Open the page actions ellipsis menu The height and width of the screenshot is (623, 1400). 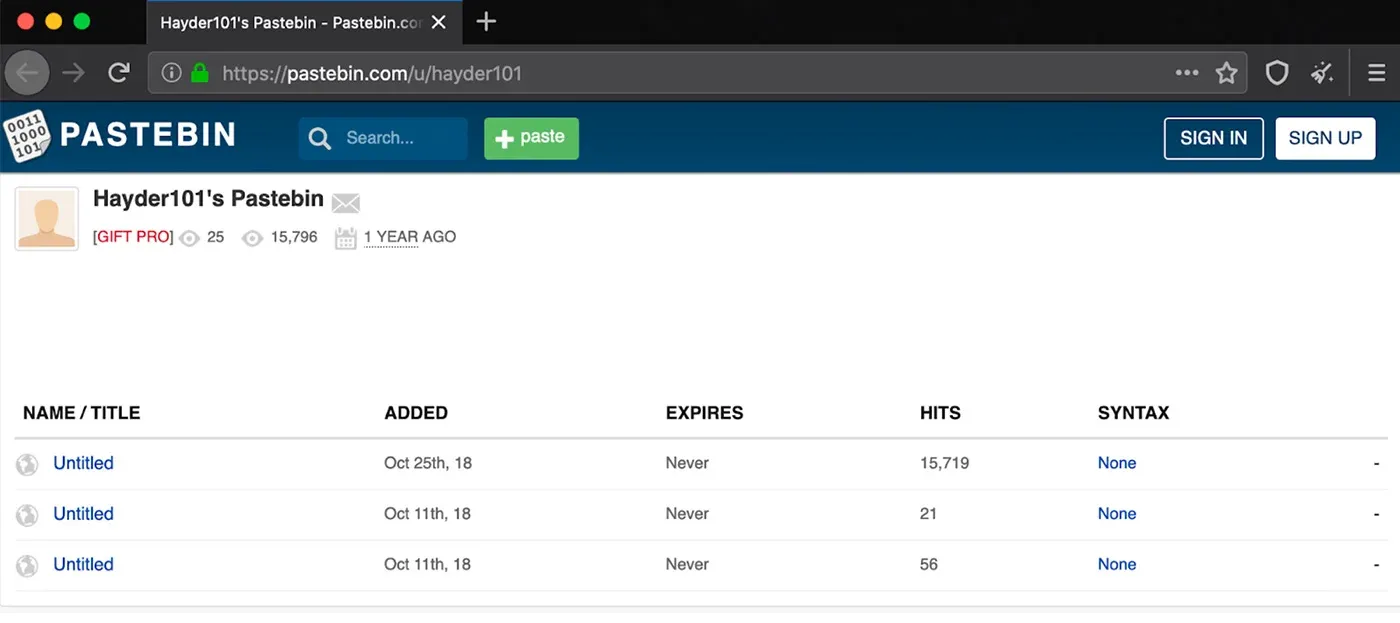pos(1186,72)
